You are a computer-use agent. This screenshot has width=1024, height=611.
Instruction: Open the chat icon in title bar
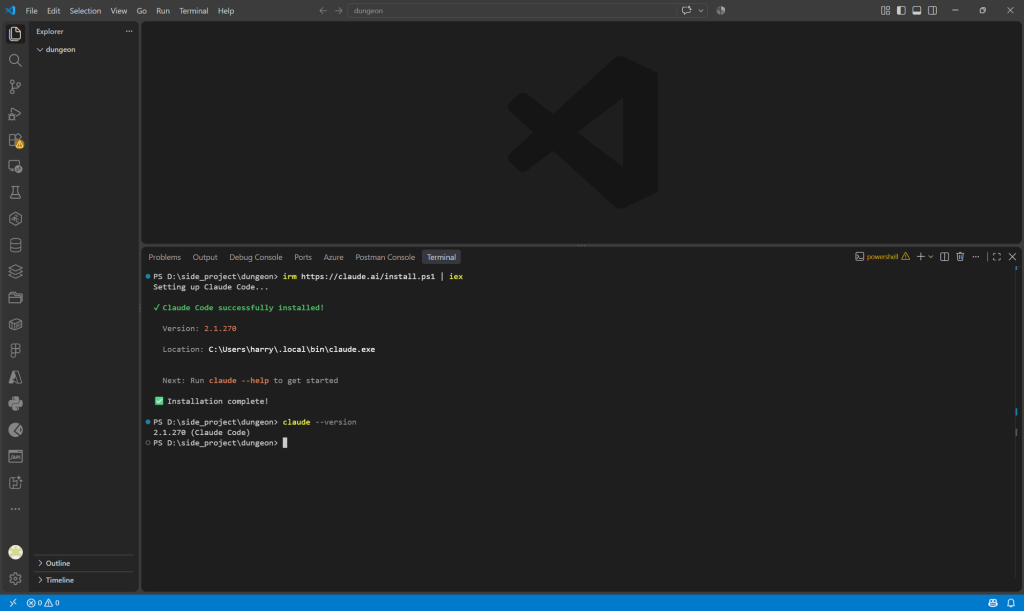(686, 10)
